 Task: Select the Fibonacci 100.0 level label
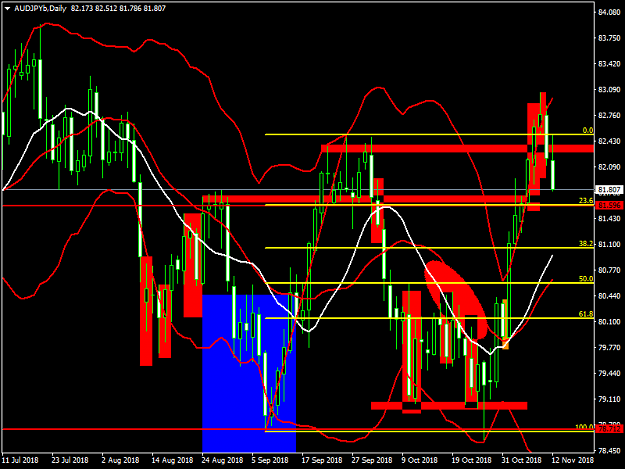point(584,427)
